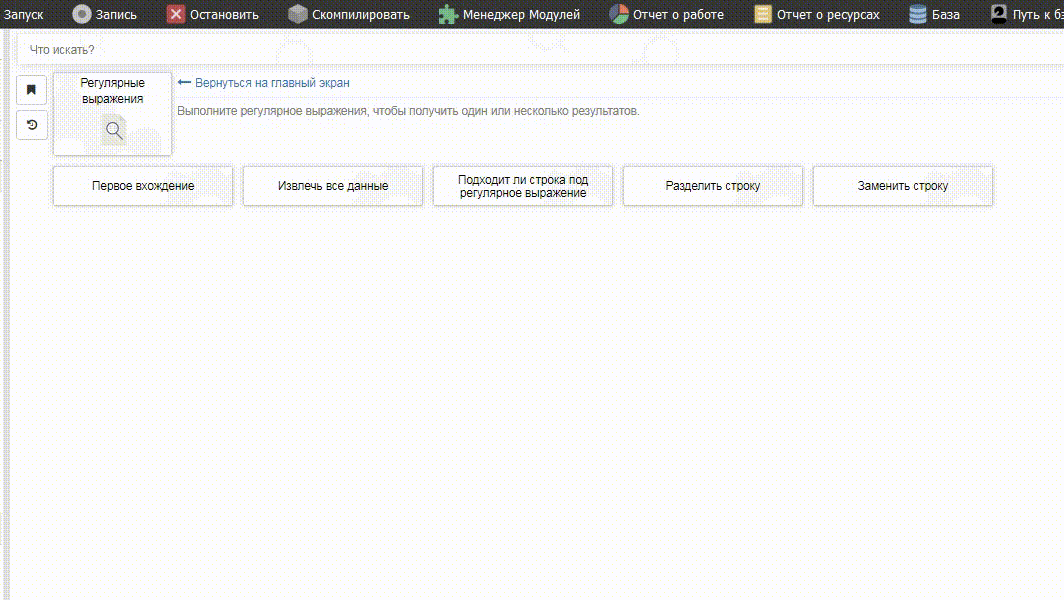Click the back arrow near Вернуться

point(184,82)
